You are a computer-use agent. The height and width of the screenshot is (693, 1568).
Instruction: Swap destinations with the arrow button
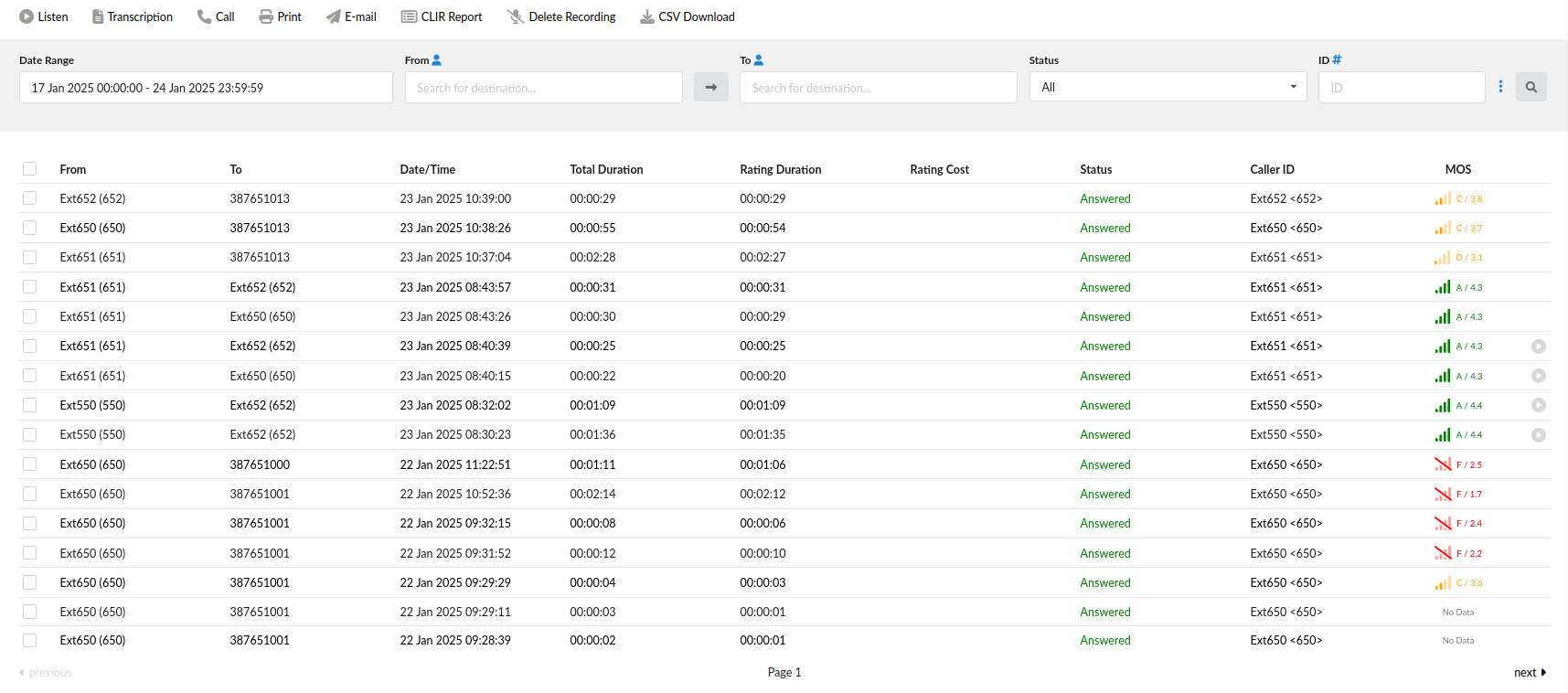pos(711,87)
